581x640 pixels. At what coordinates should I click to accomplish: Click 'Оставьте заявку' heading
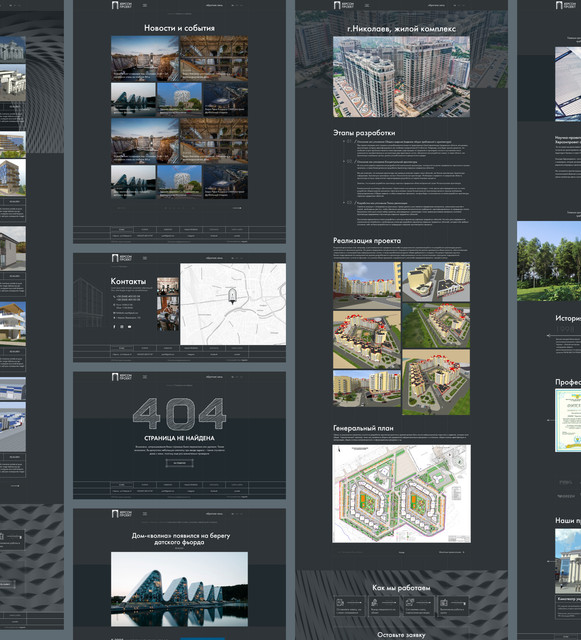pos(401,635)
